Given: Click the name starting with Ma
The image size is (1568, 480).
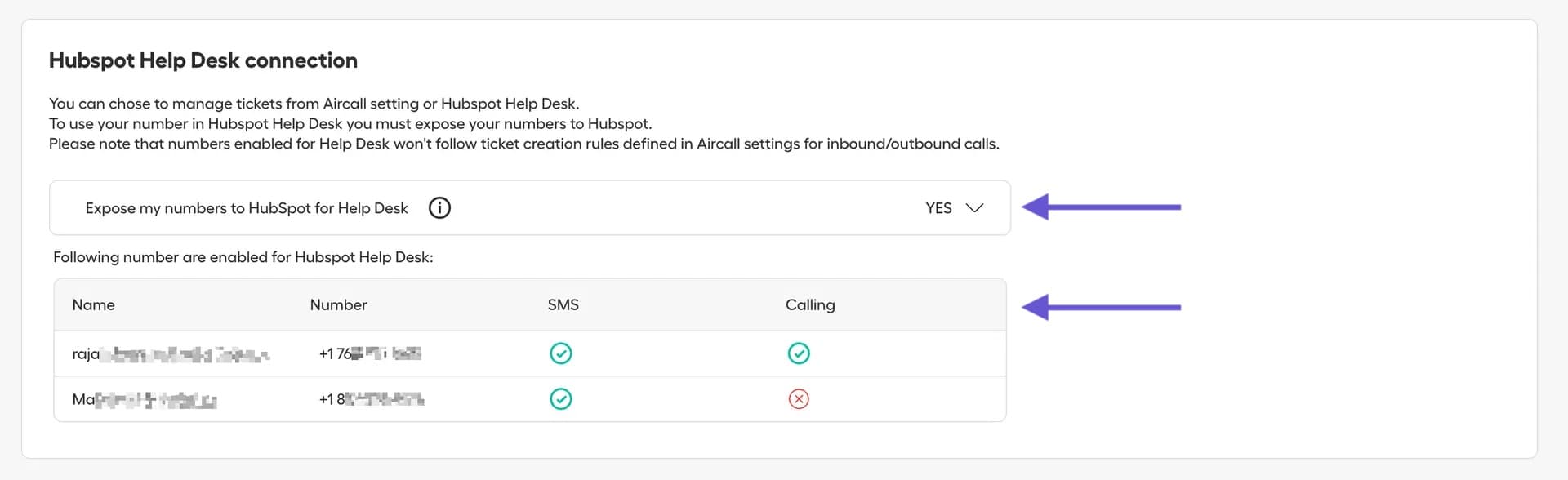Looking at the screenshot, I should tap(145, 400).
